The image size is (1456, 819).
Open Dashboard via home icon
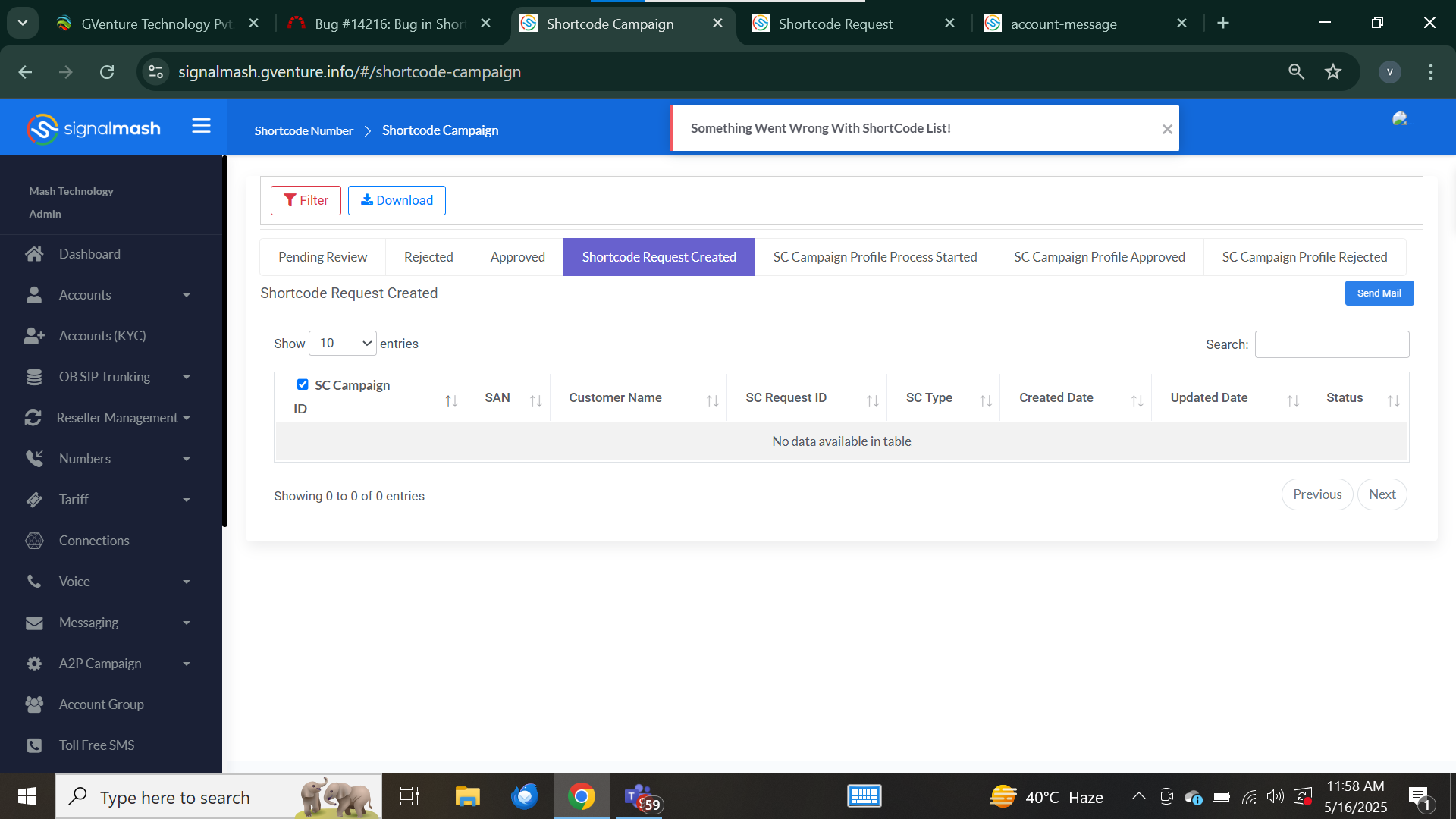[x=34, y=254]
